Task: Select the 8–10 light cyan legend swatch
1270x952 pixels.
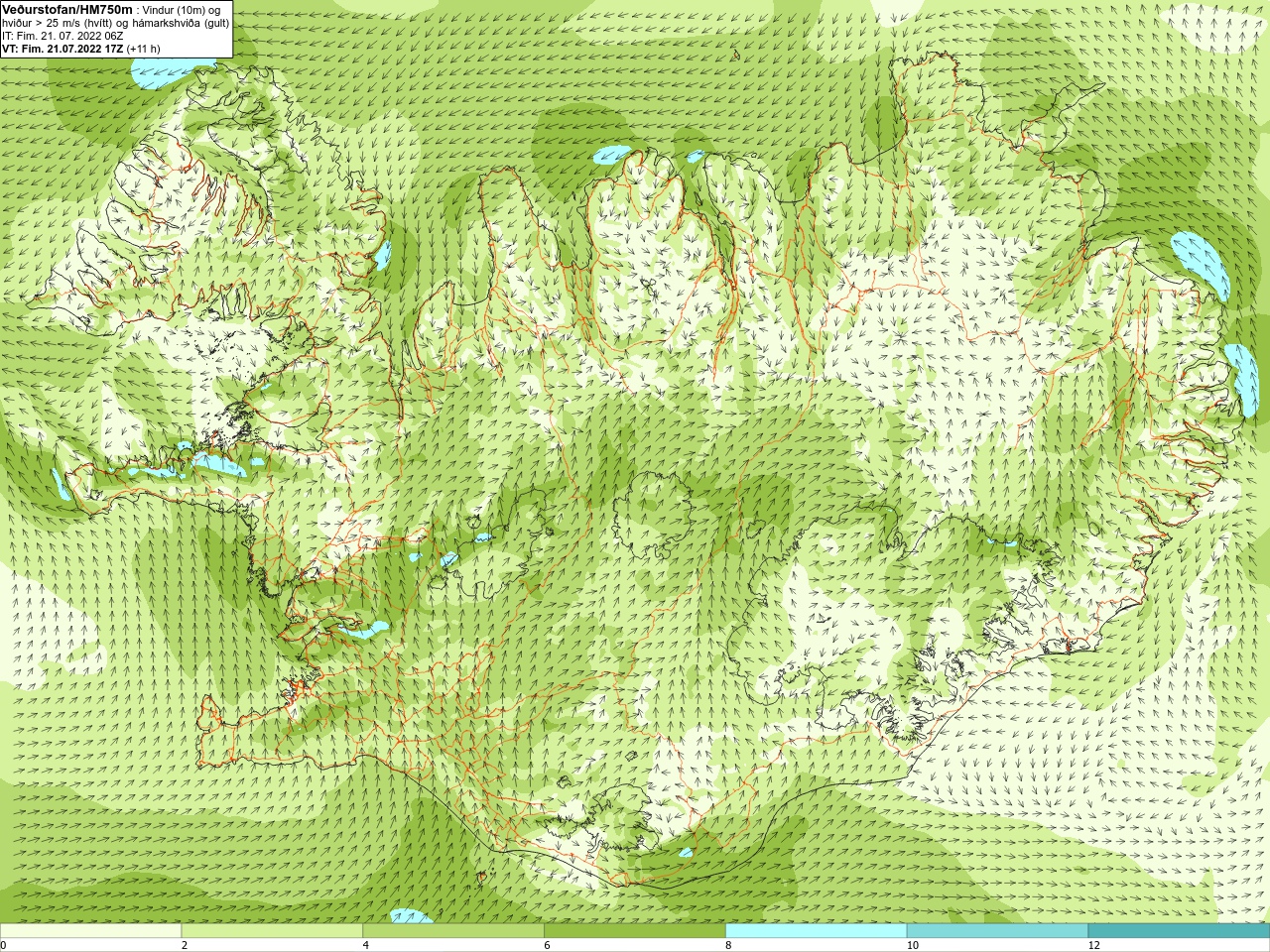Action: click(x=817, y=931)
